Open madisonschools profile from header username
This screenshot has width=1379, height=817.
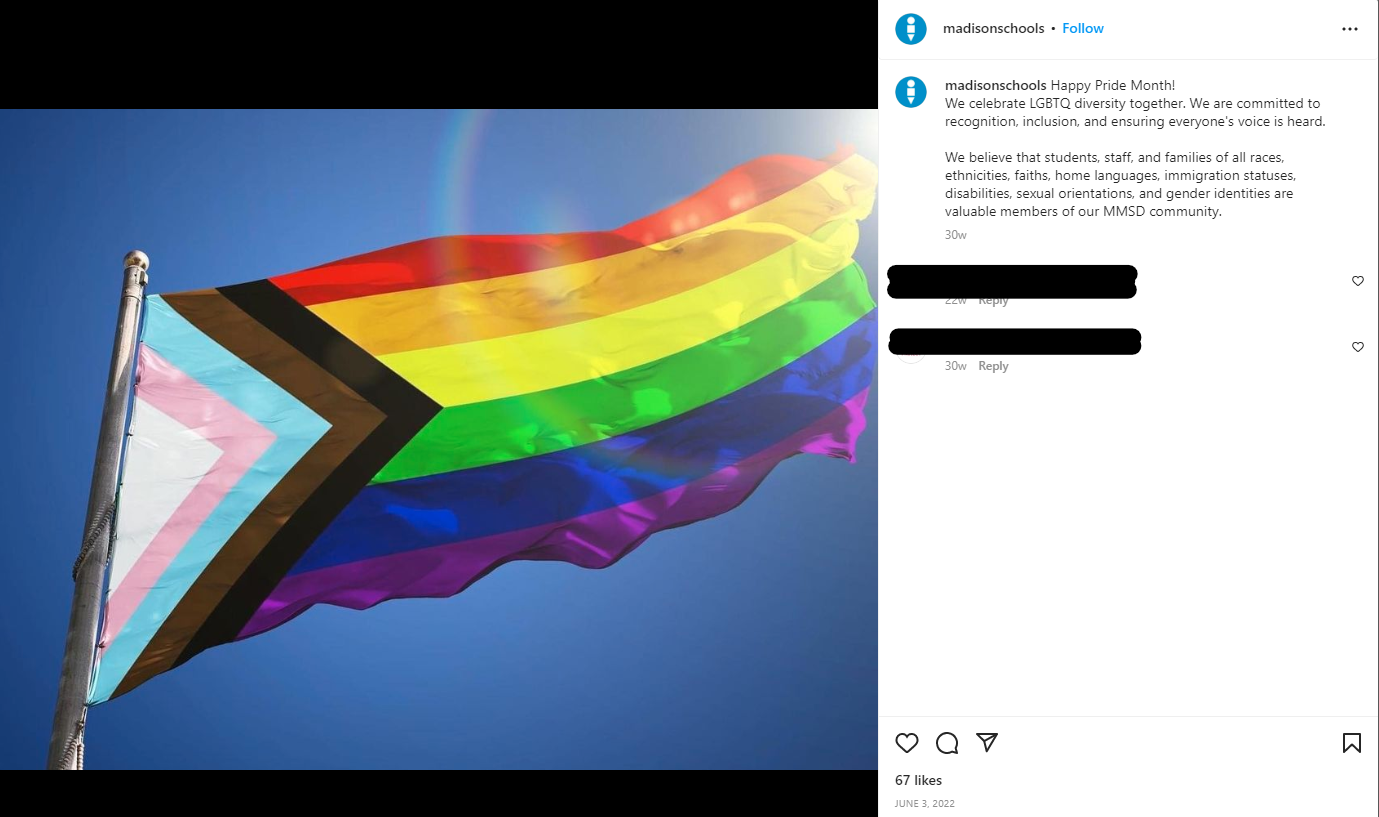tap(993, 29)
